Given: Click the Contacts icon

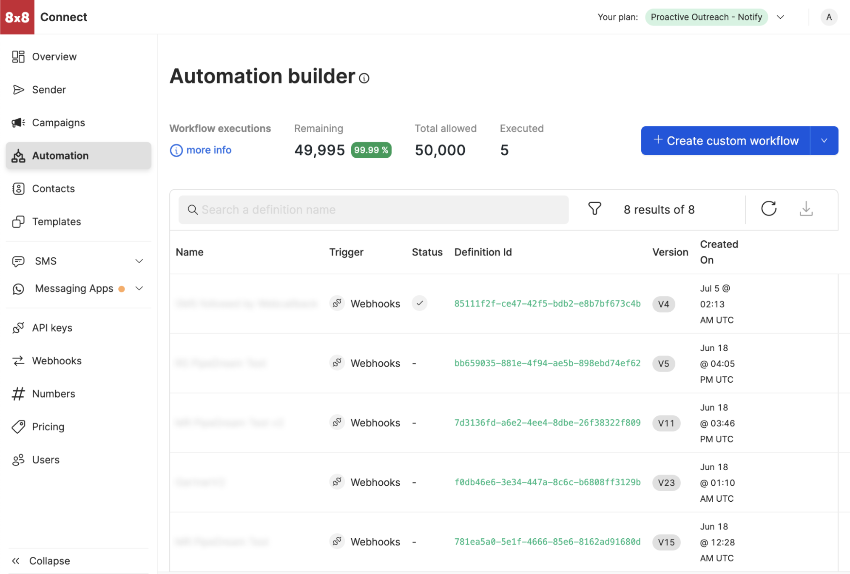Looking at the screenshot, I should pos(18,189).
